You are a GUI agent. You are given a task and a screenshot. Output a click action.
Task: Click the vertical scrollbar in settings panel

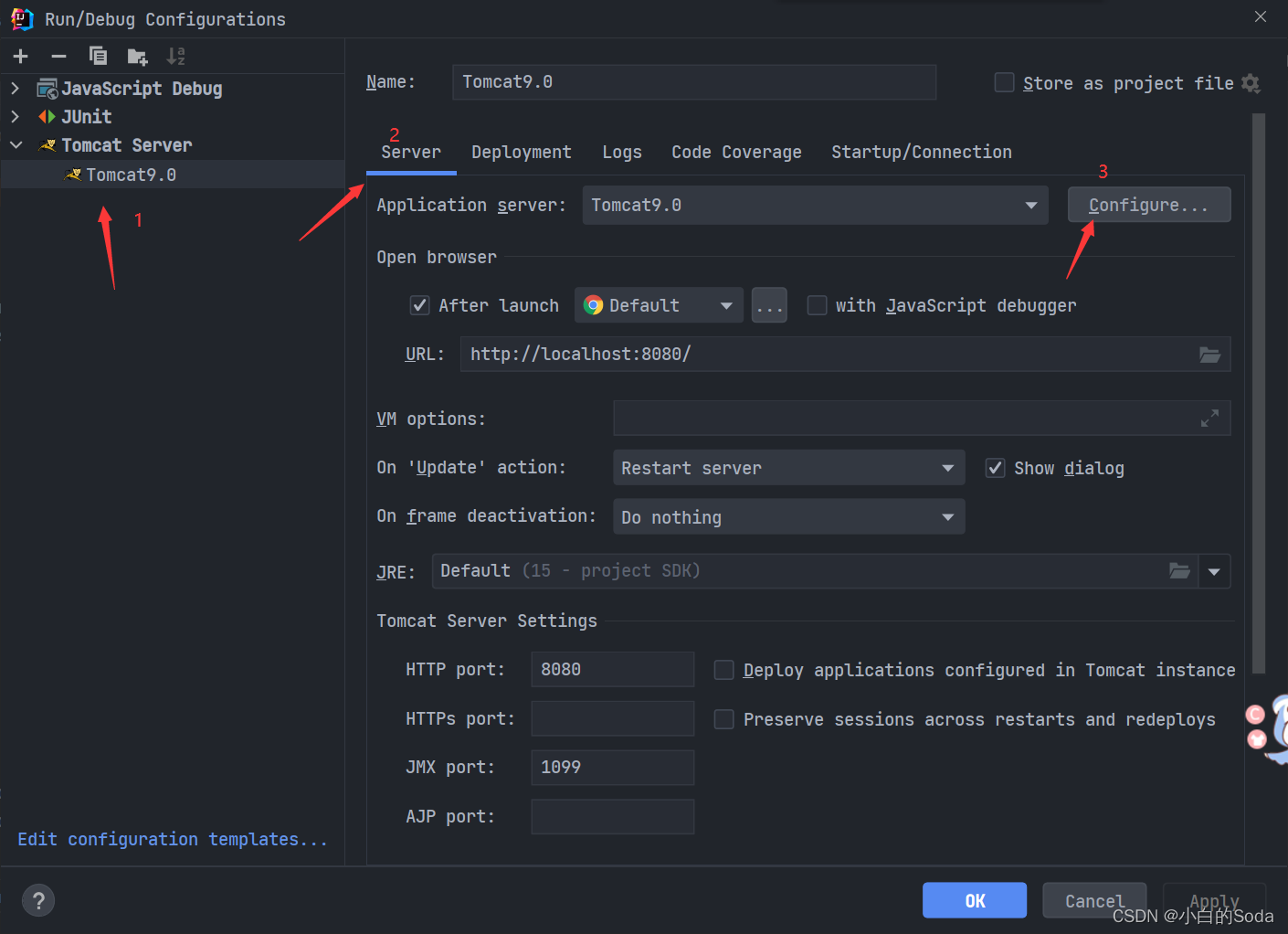[1259, 393]
